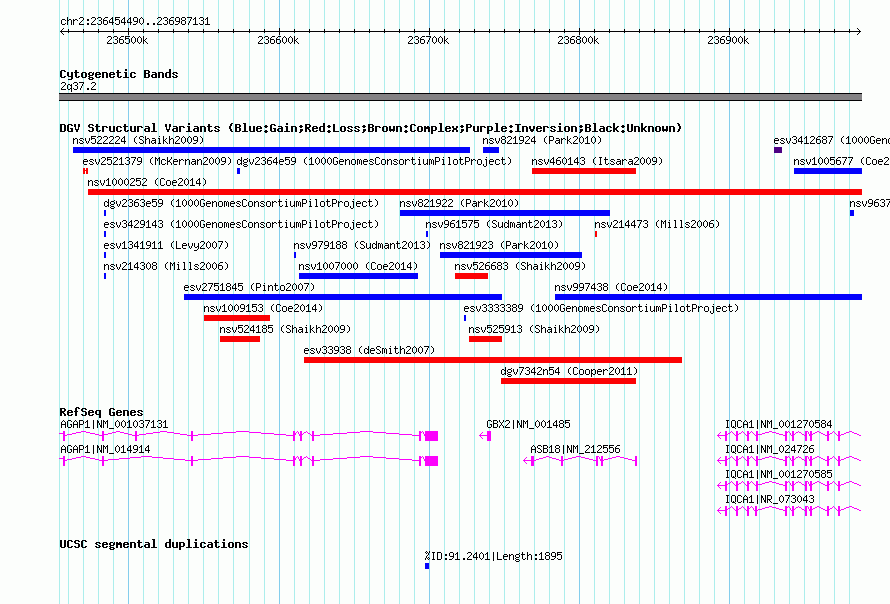Click the 236900k ruler label
890x604 pixels.
[x=728, y=40]
